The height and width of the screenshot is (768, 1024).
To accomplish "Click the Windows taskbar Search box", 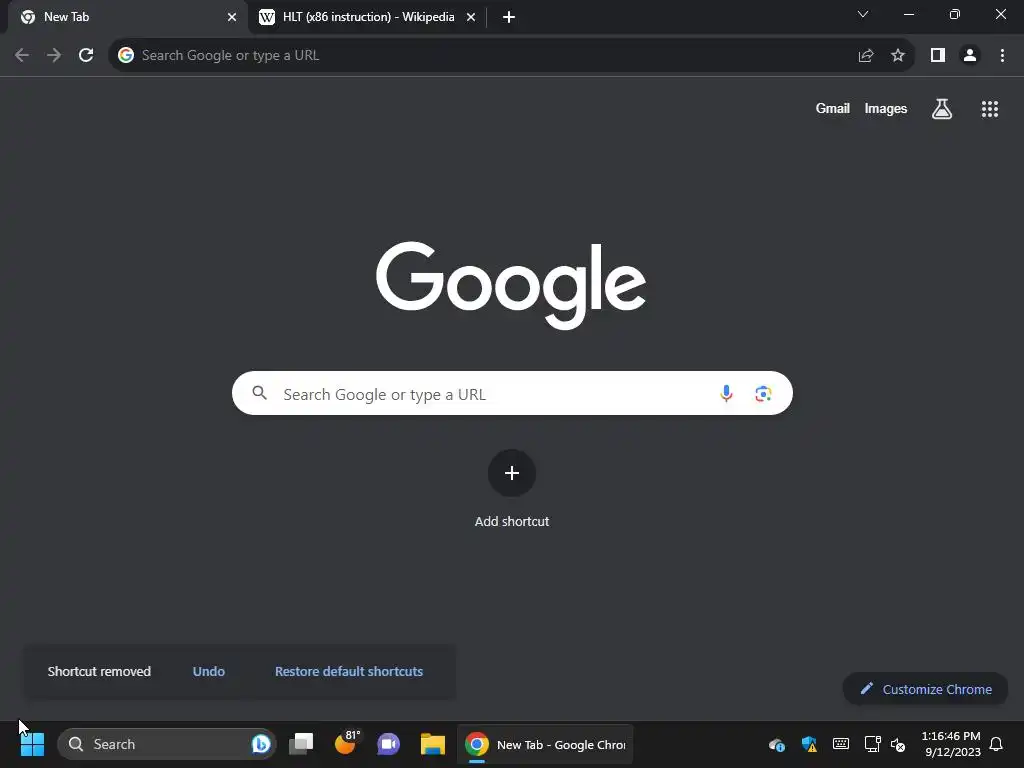I will point(167,744).
